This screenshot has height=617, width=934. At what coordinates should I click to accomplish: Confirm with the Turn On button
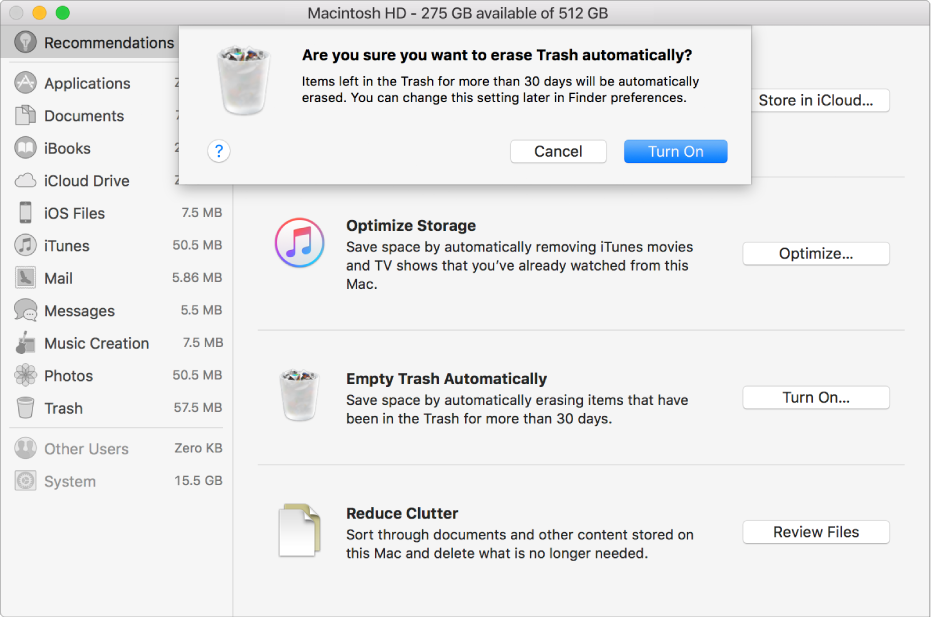point(675,151)
